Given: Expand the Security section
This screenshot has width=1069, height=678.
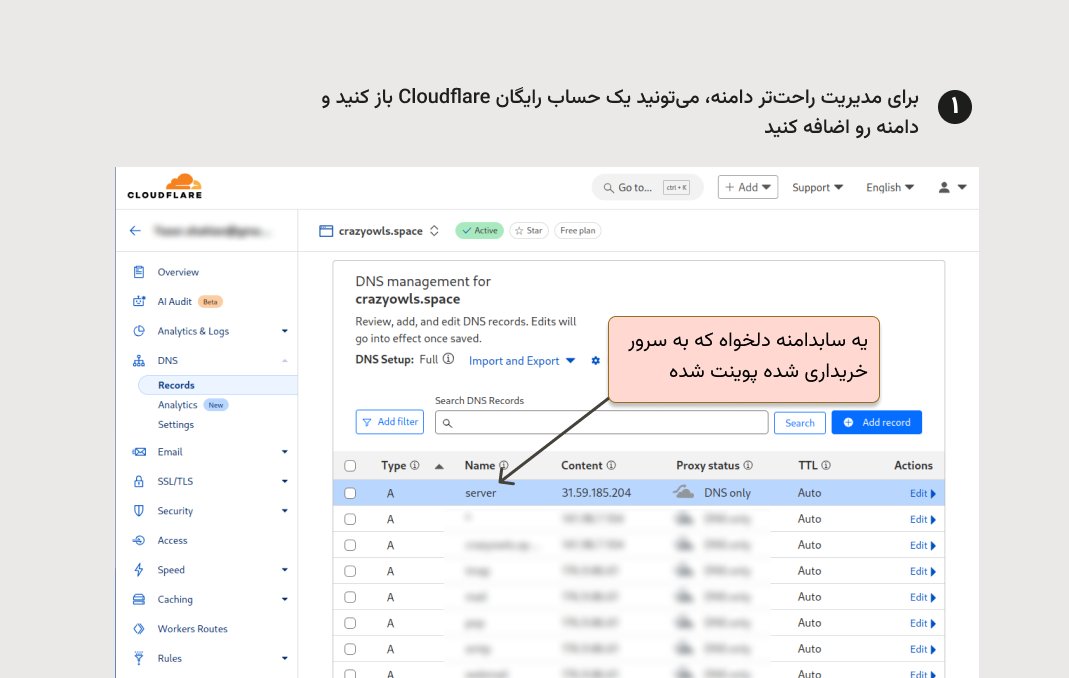Looking at the screenshot, I should (x=284, y=510).
